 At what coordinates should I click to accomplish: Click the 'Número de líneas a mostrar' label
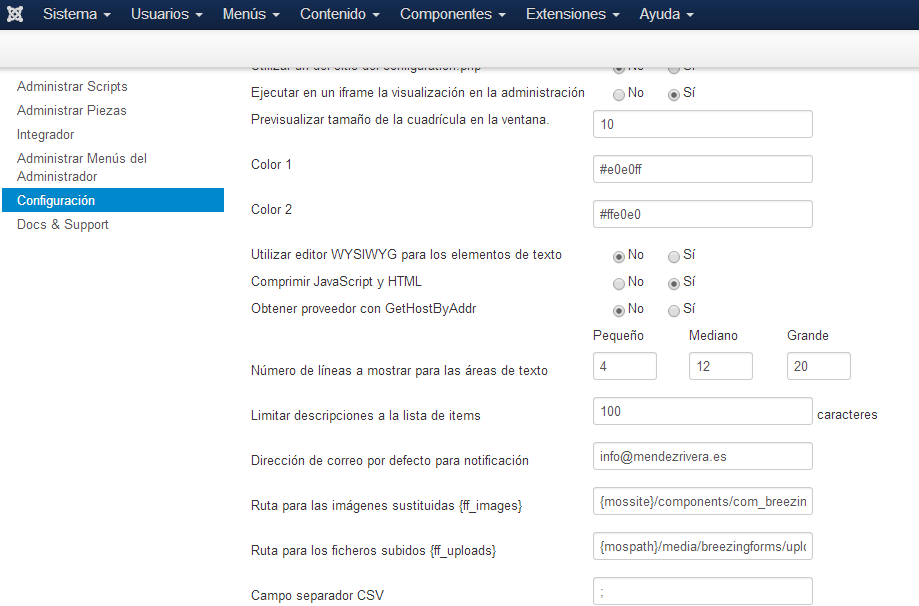pos(399,370)
